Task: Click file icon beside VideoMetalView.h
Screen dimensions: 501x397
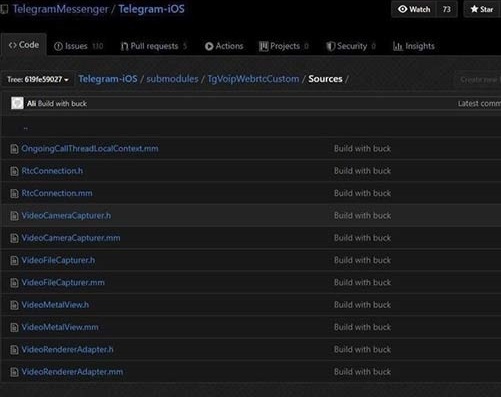Action: tap(14, 305)
